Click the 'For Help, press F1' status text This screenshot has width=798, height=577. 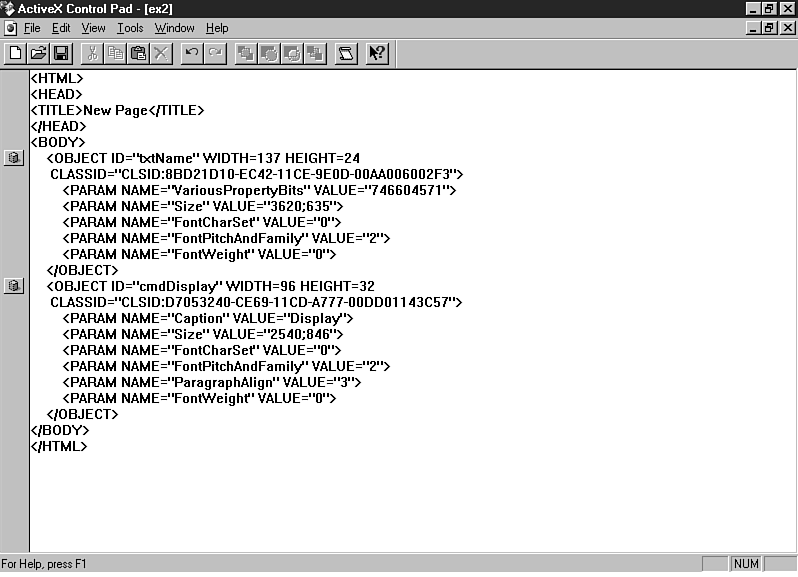pos(44,564)
